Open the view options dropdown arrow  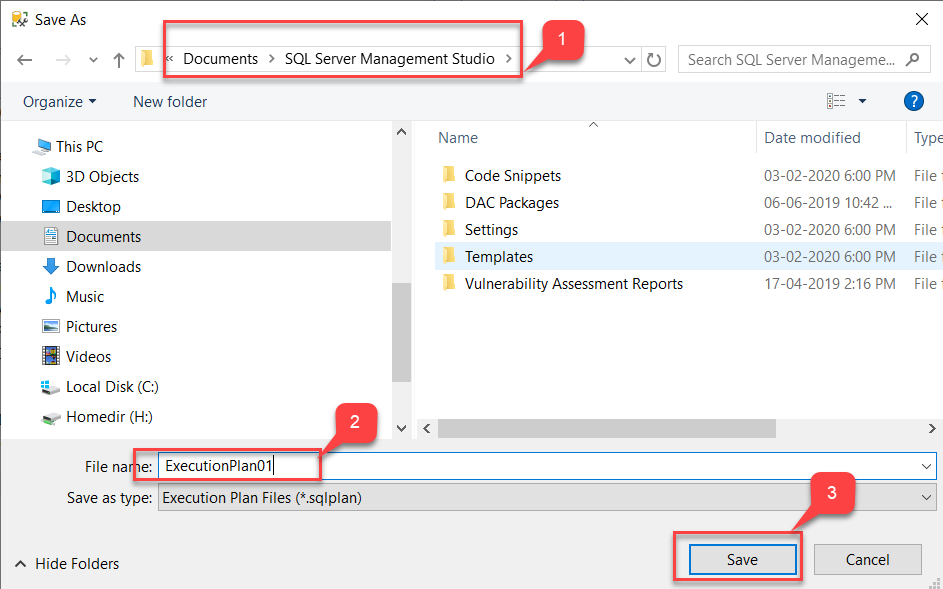pos(862,102)
